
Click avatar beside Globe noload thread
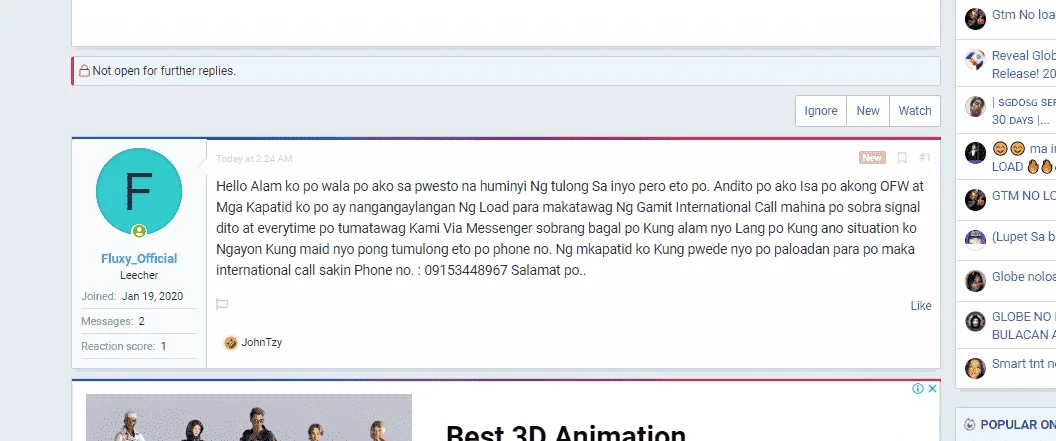tap(975, 281)
